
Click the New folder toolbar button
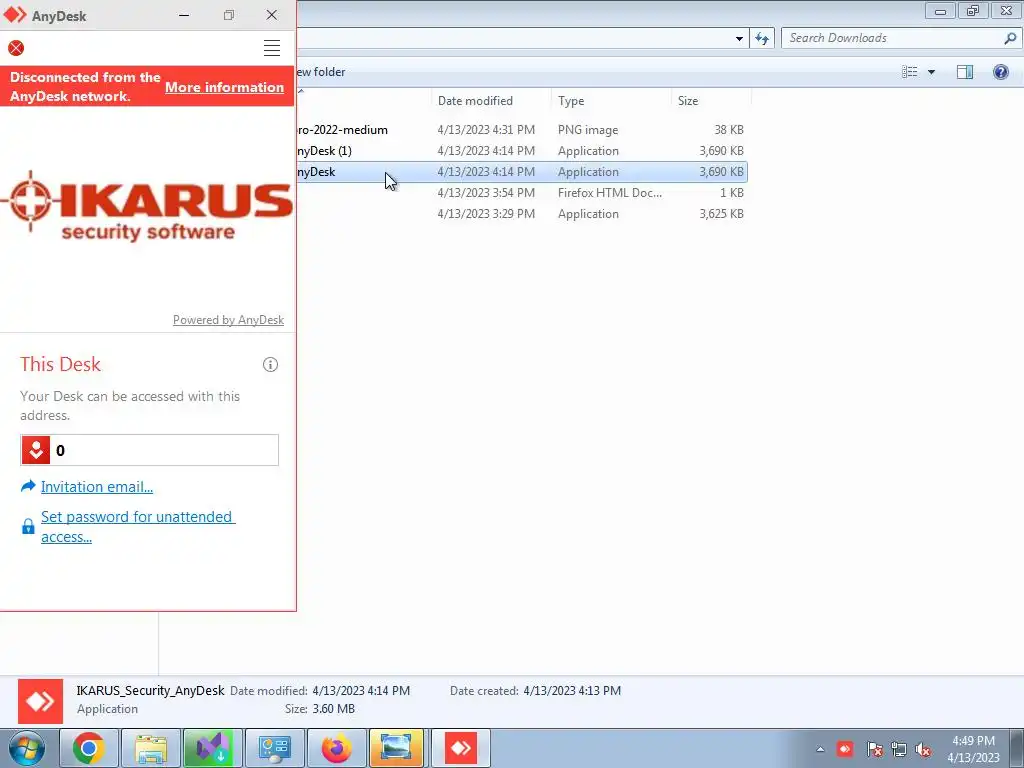pos(321,72)
